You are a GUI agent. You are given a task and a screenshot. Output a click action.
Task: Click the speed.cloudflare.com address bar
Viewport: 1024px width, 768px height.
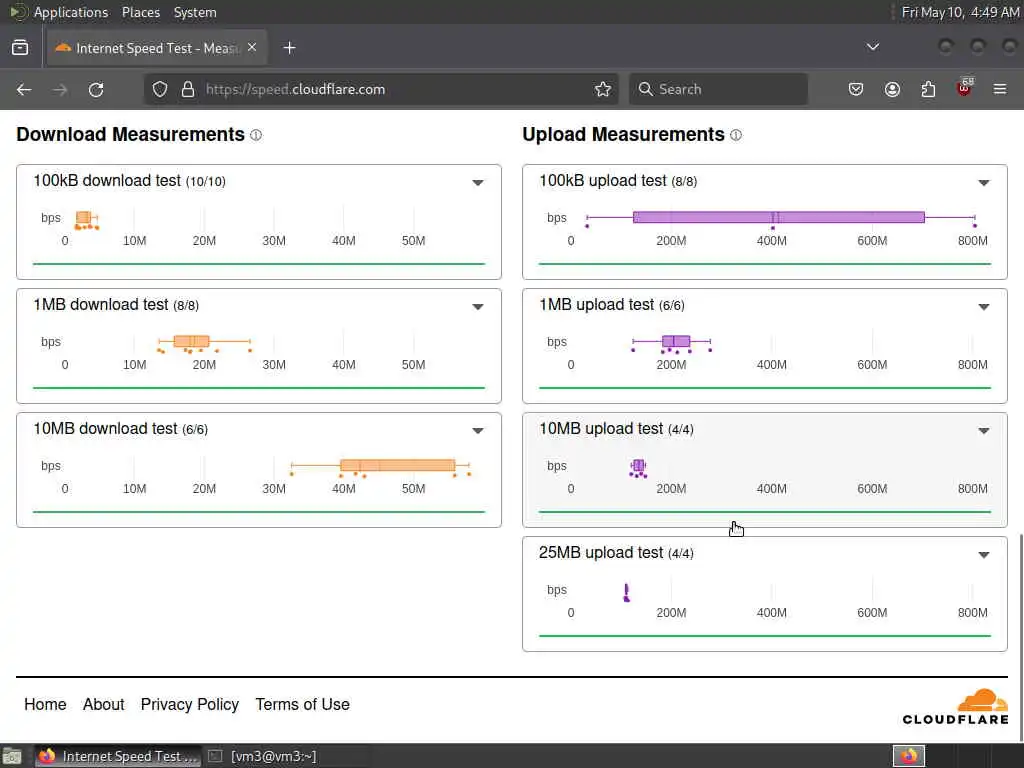(x=379, y=89)
